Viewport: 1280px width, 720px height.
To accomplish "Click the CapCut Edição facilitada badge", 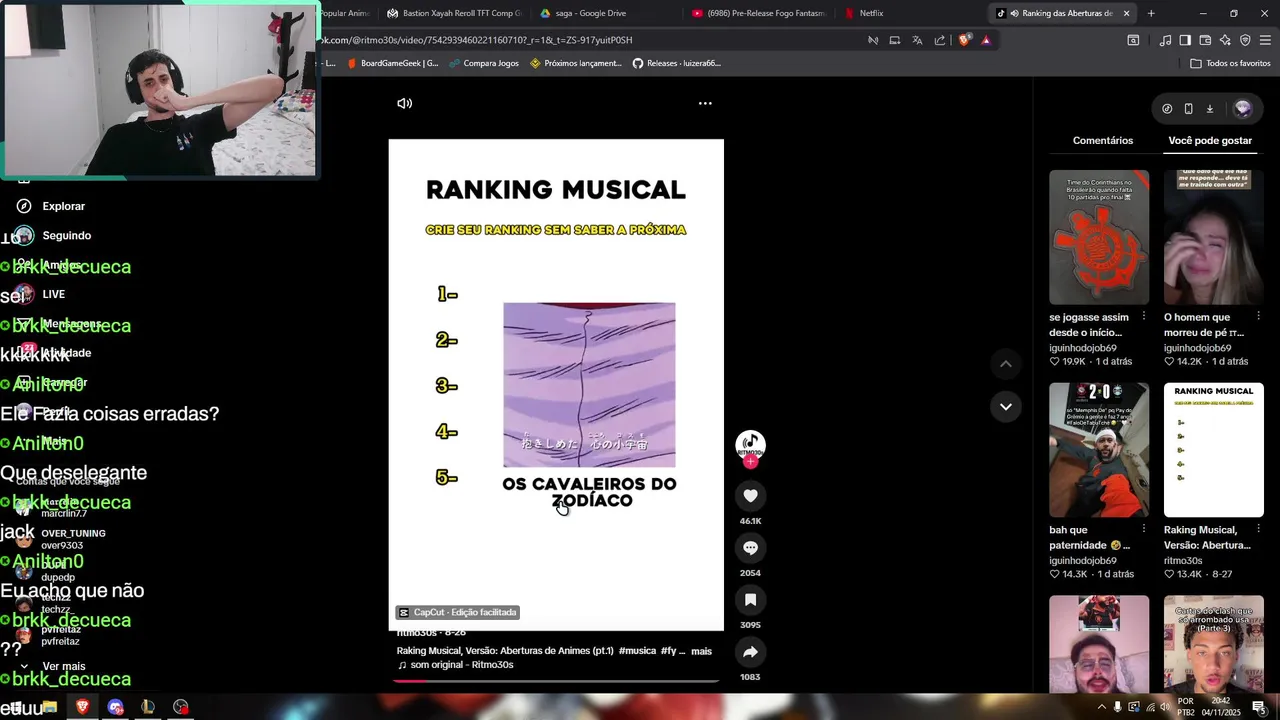I will [458, 612].
